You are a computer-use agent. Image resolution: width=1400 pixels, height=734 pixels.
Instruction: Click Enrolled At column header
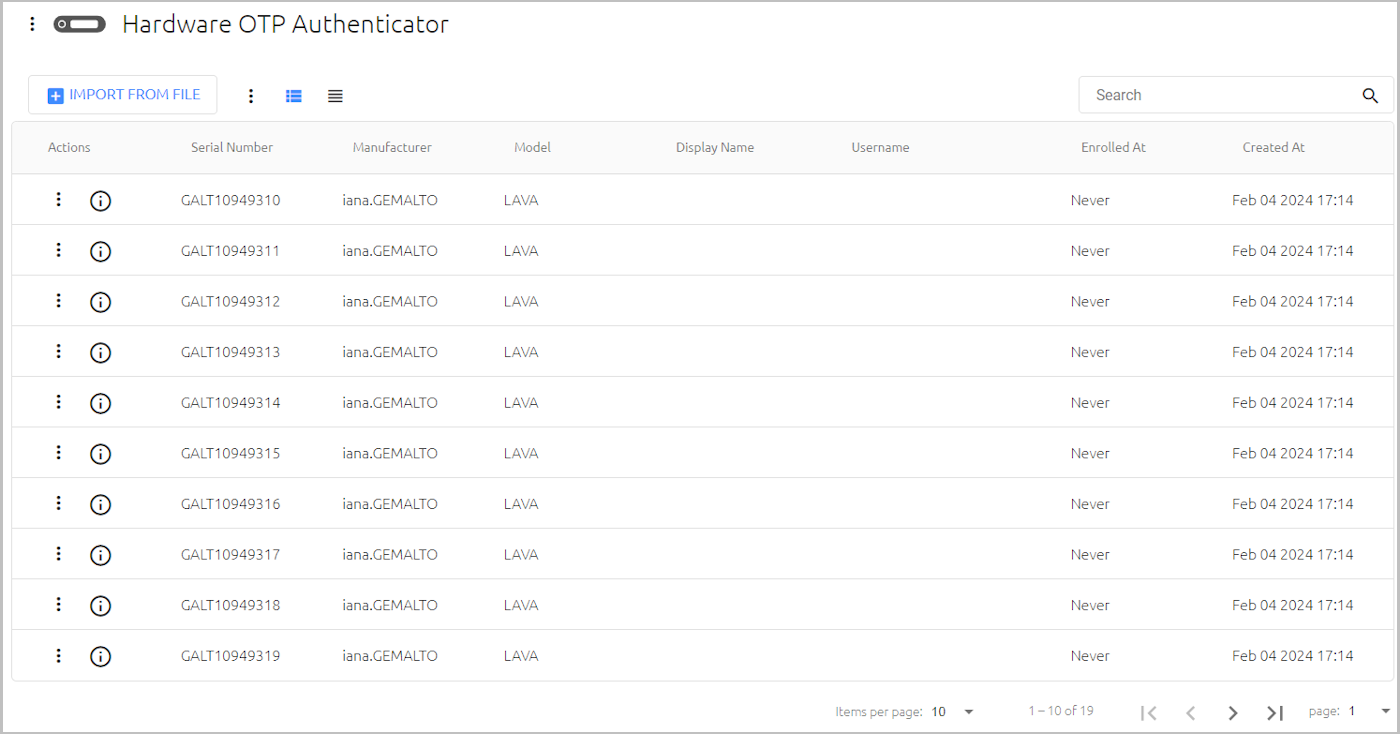click(x=1113, y=147)
